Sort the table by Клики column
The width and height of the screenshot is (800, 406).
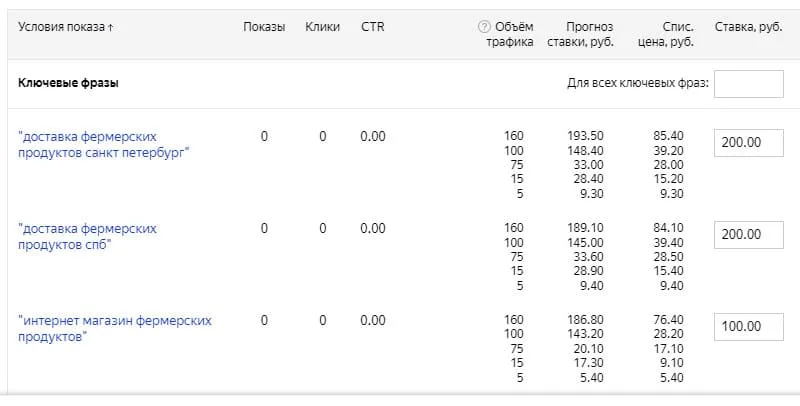323,26
